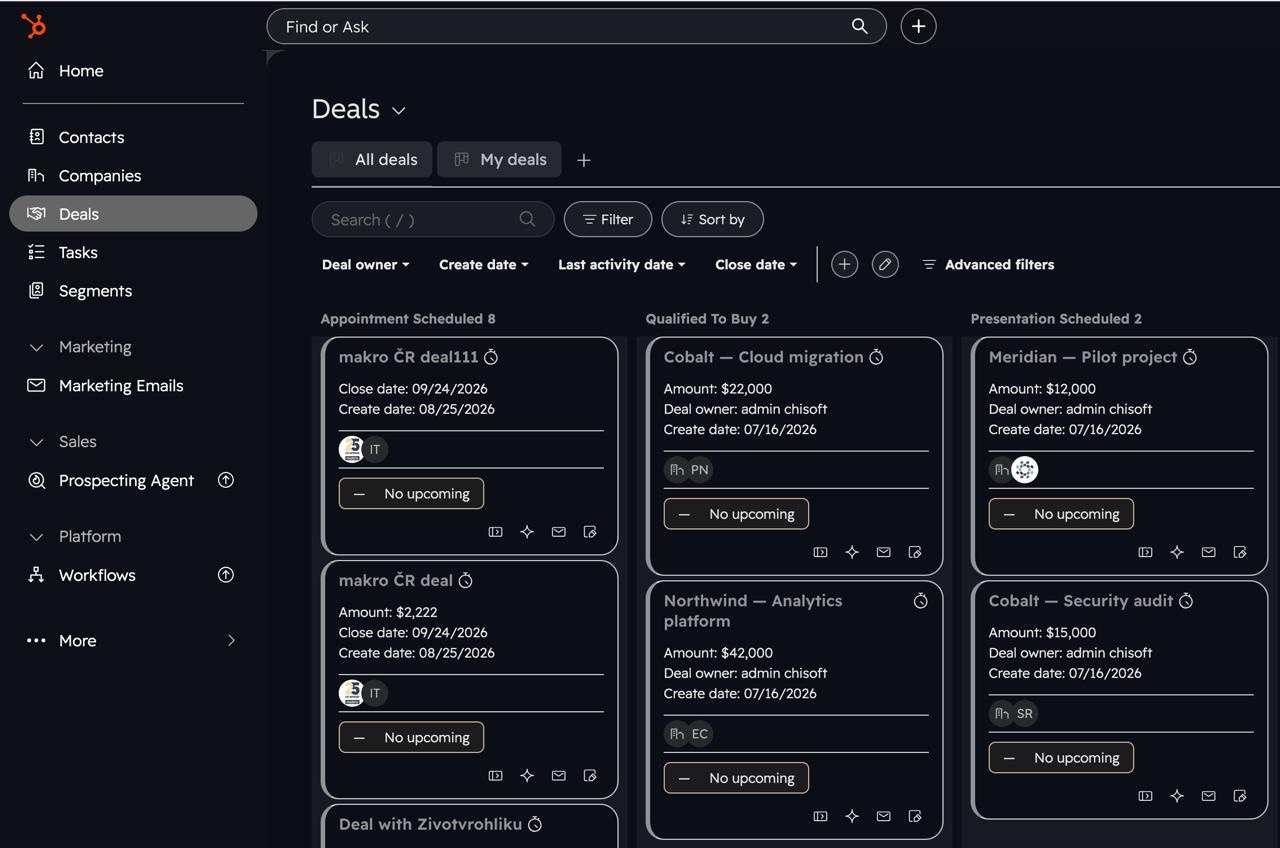Open the Last activity date dropdown
Screen dimensions: 1280x848
[622, 265]
